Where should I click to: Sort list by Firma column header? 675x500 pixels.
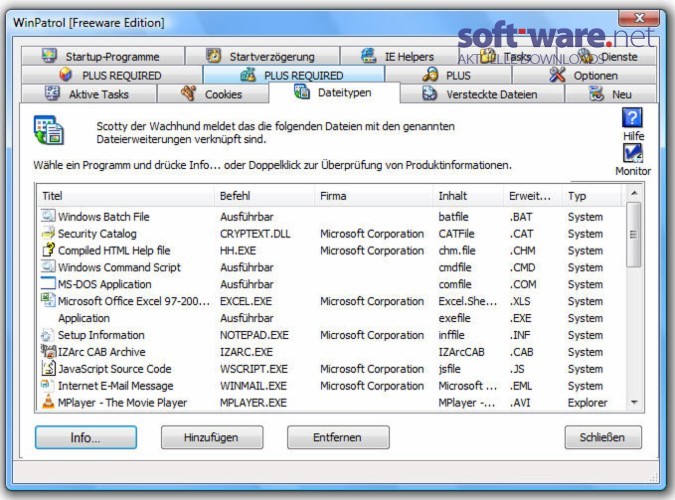(373, 196)
